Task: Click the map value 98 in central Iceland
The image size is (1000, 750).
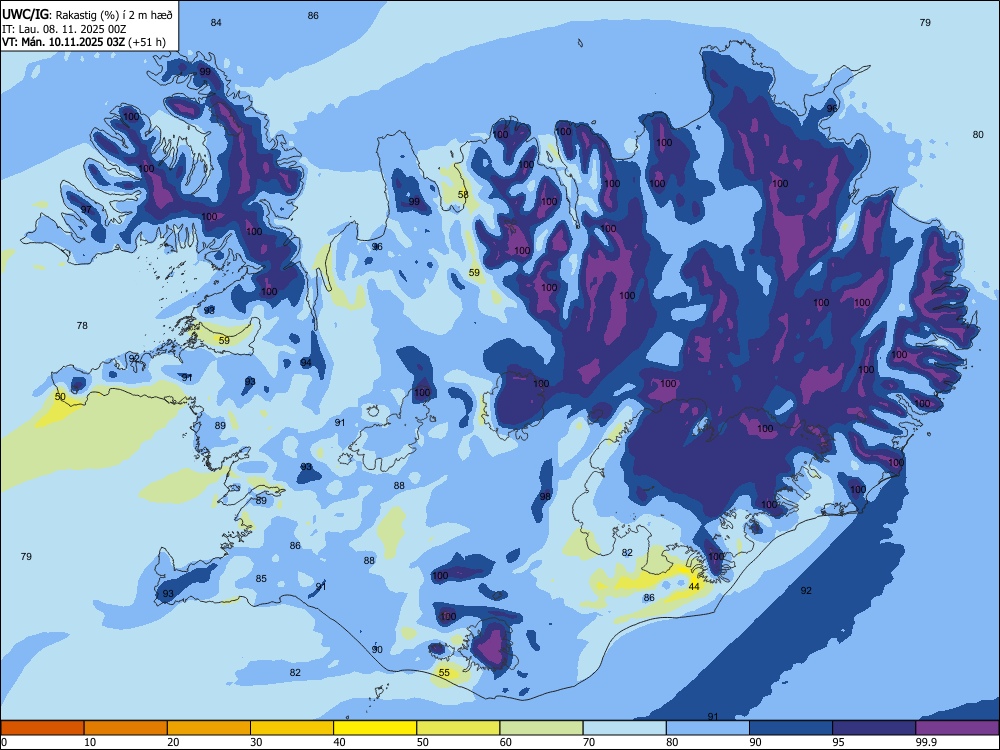Action: coord(545,496)
